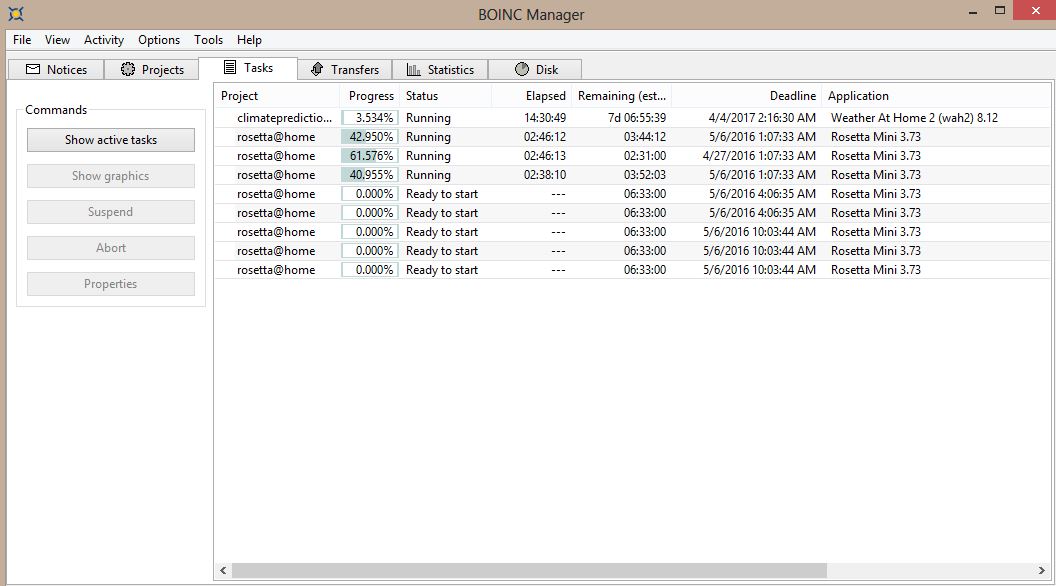Click the Running status at 61.576% progress
Image resolution: width=1056 pixels, height=586 pixels.
point(428,156)
